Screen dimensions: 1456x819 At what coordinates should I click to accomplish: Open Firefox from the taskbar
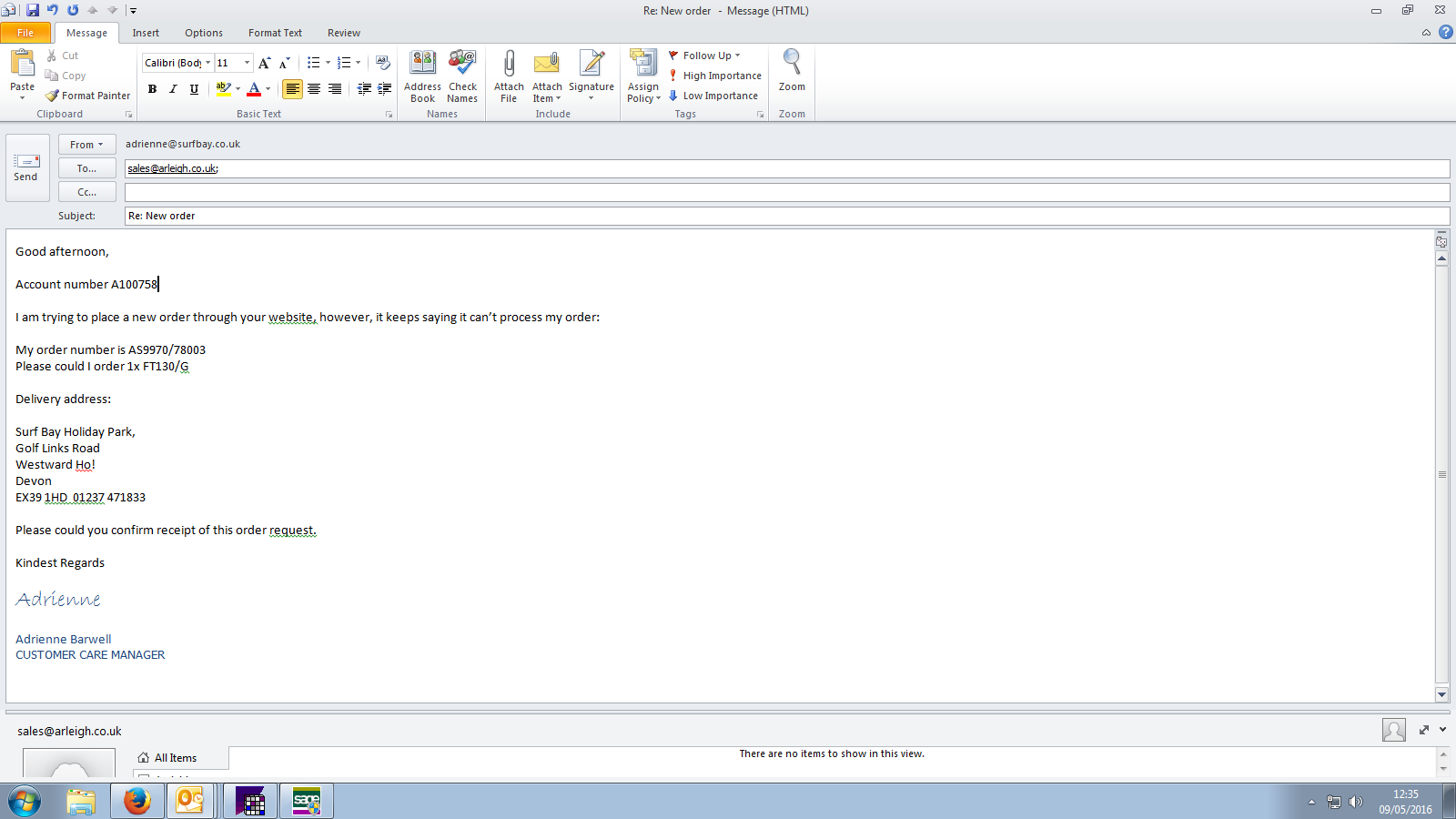137,801
